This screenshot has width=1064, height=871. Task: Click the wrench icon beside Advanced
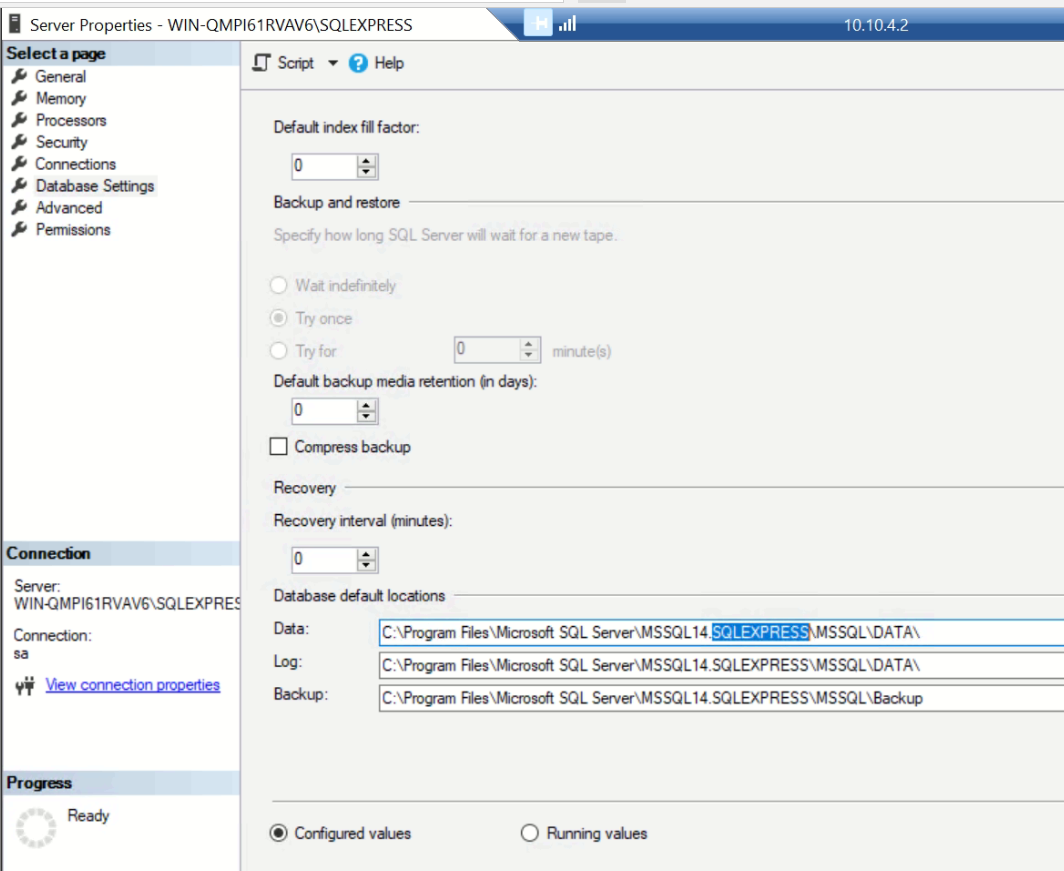20,207
